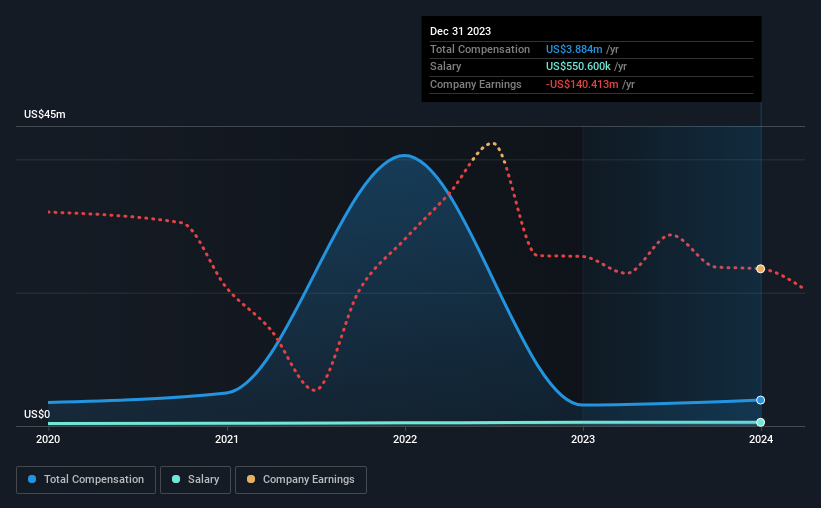
Task: Toggle the Salary legend button
Action: click(x=195, y=480)
